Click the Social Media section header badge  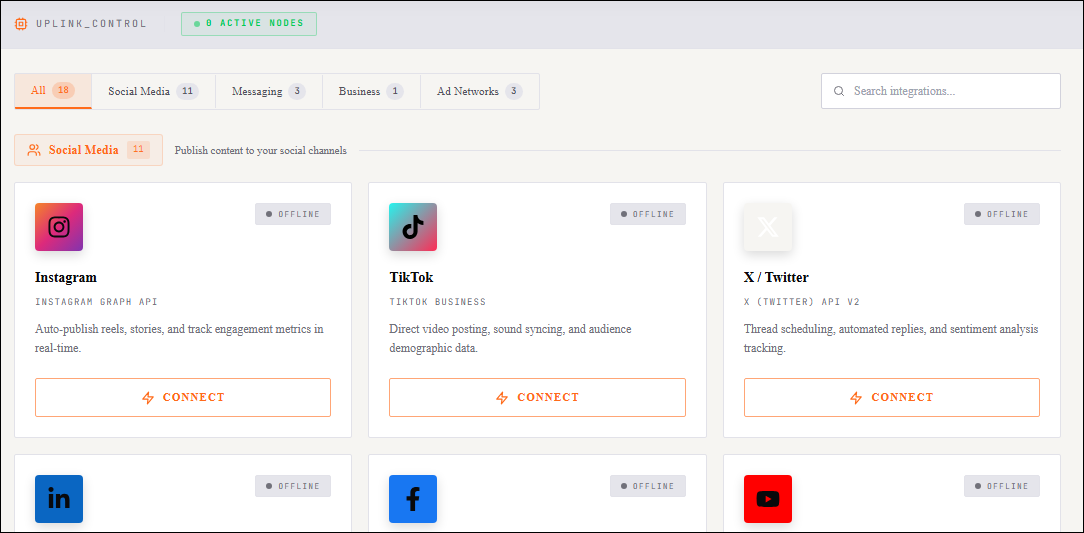[88, 150]
